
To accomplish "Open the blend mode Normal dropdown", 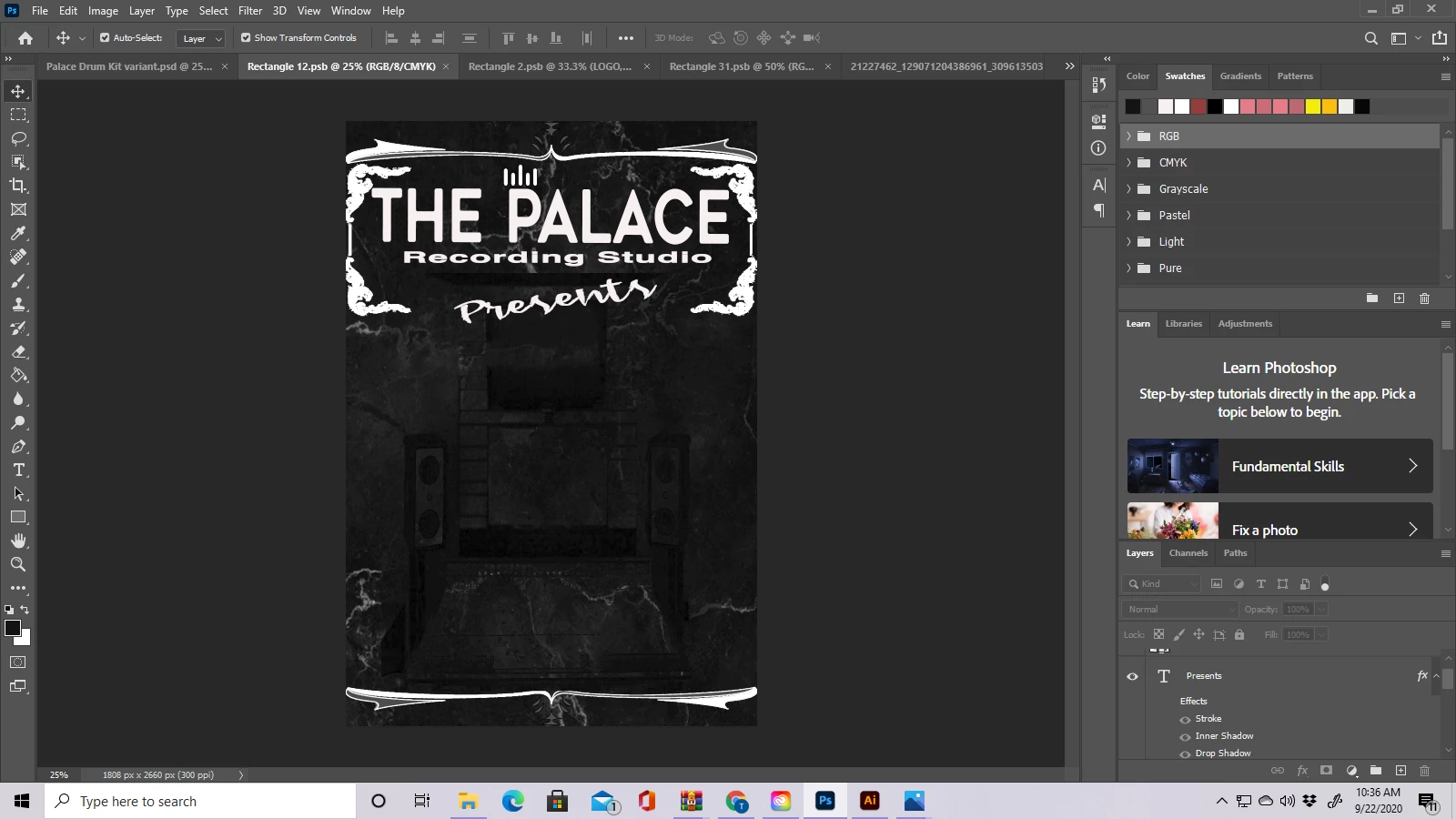I will point(1180,610).
